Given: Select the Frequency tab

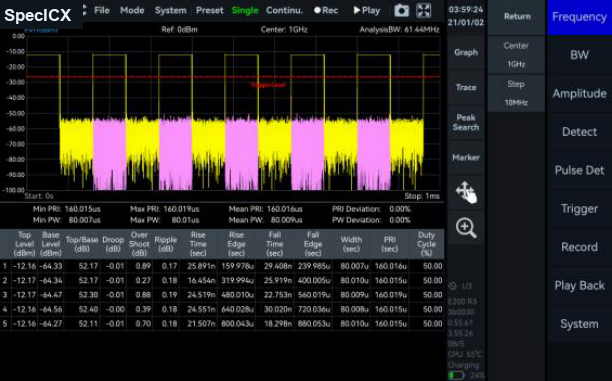Looking at the screenshot, I should [x=579, y=17].
